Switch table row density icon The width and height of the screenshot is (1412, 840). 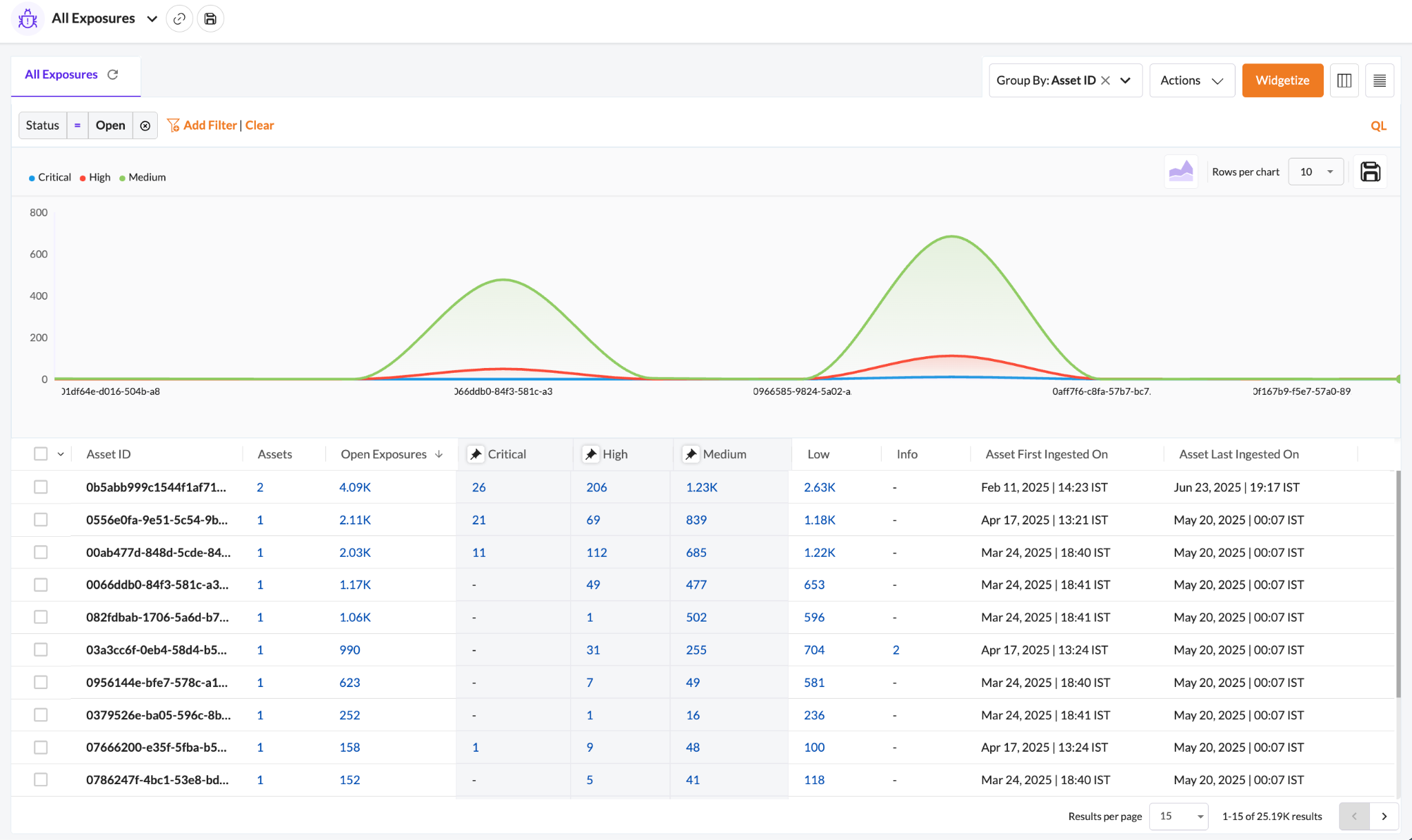click(x=1380, y=81)
